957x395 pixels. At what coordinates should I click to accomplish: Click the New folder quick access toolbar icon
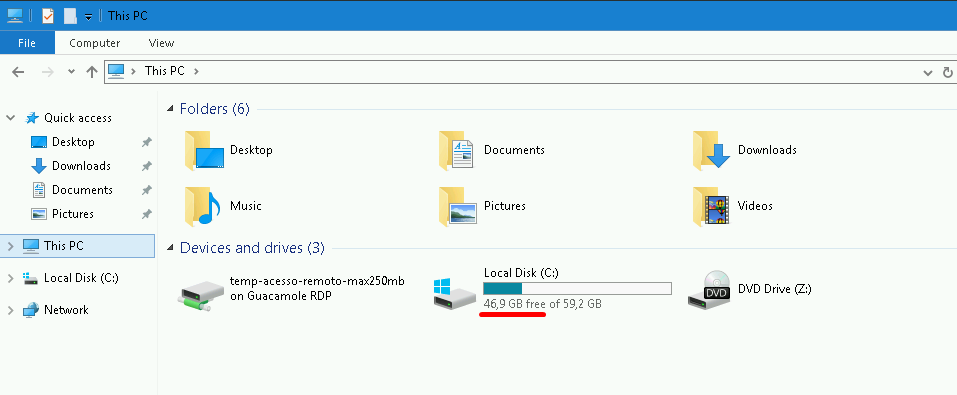(70, 15)
